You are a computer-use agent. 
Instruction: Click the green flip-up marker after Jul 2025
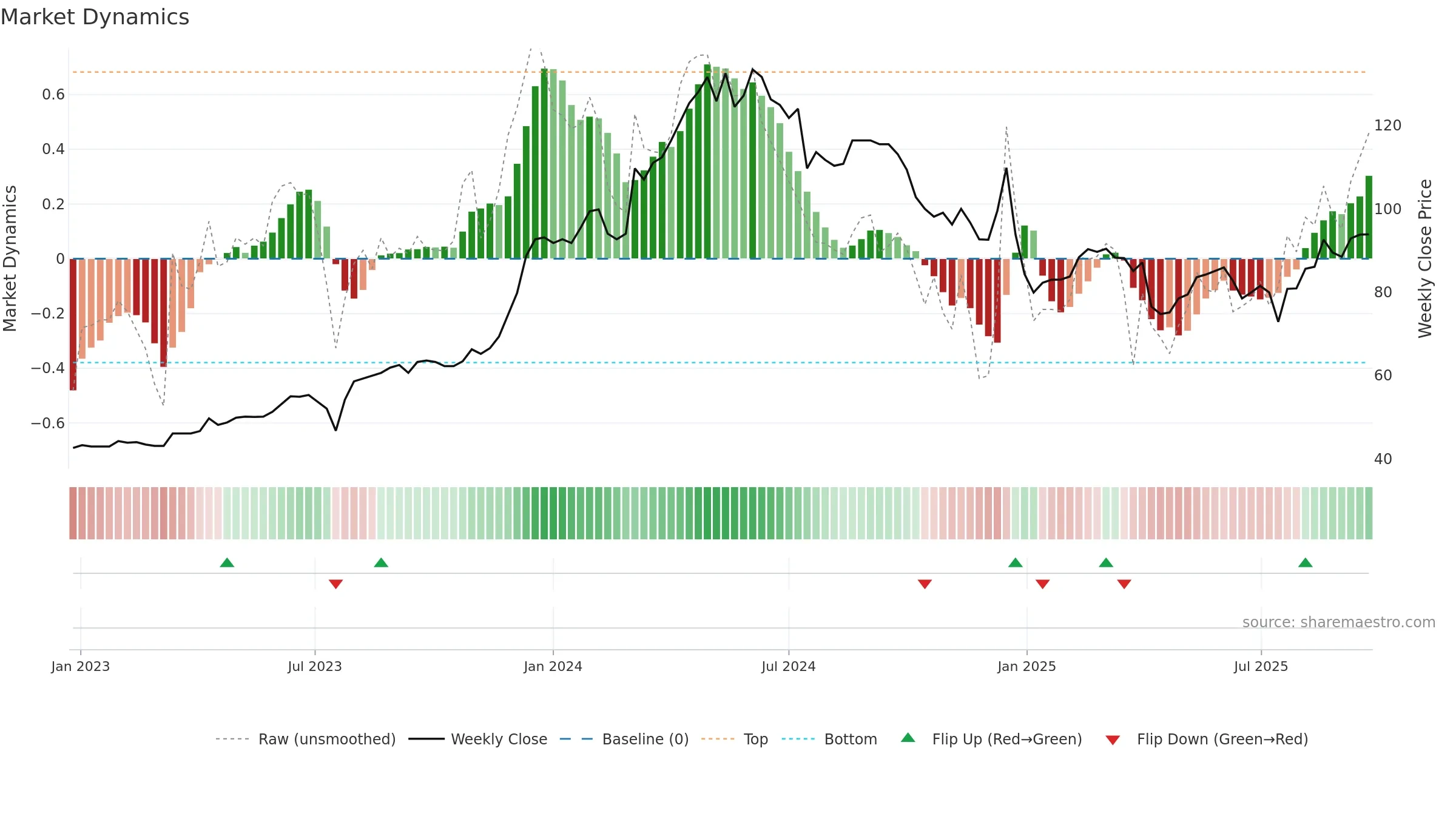[x=1306, y=562]
